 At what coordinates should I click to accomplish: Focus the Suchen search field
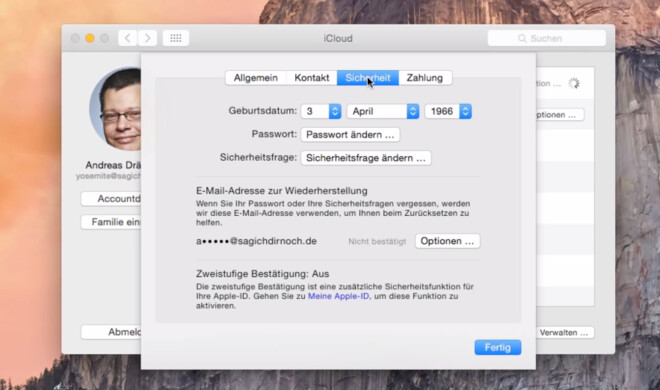546,38
